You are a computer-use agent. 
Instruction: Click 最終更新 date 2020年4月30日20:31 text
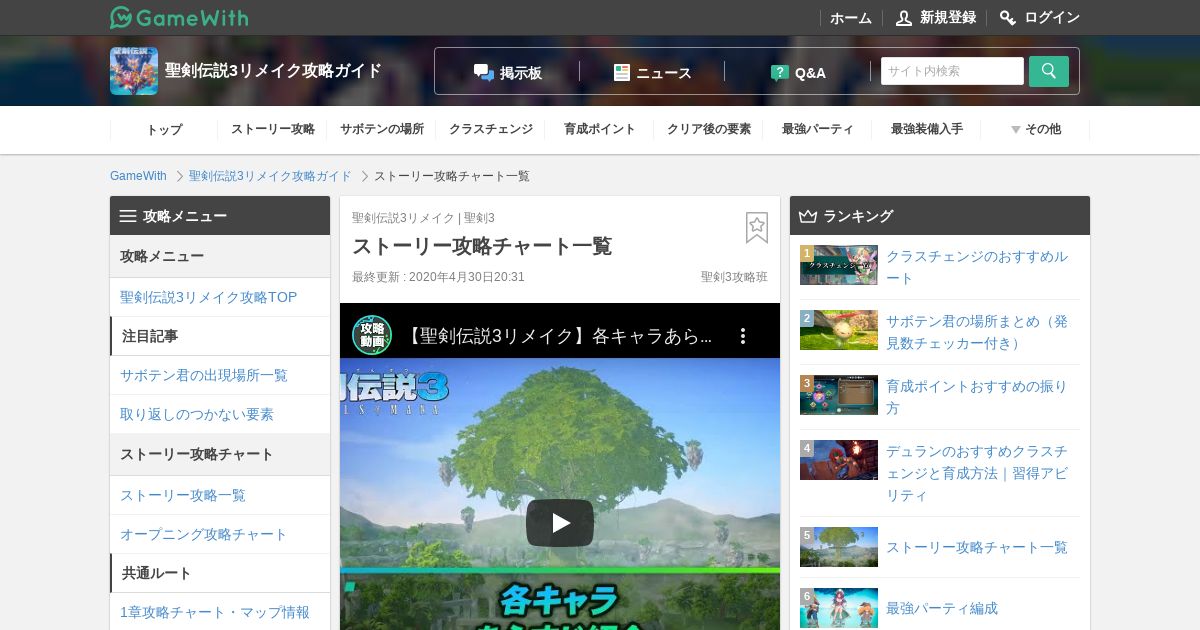pyautogui.click(x=438, y=277)
